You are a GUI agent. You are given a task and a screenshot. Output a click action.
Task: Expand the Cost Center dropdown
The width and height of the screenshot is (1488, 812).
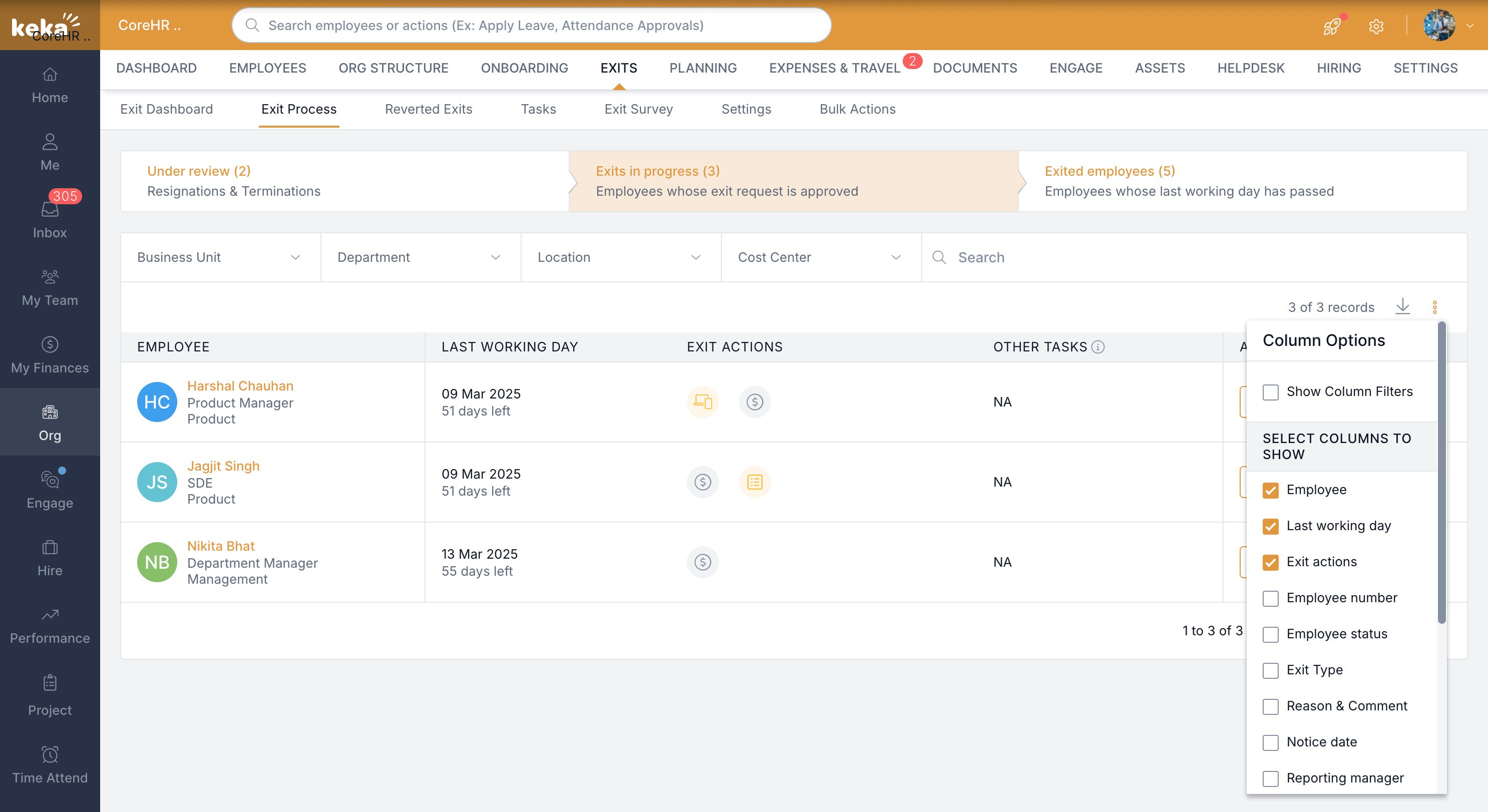pyautogui.click(x=820, y=257)
